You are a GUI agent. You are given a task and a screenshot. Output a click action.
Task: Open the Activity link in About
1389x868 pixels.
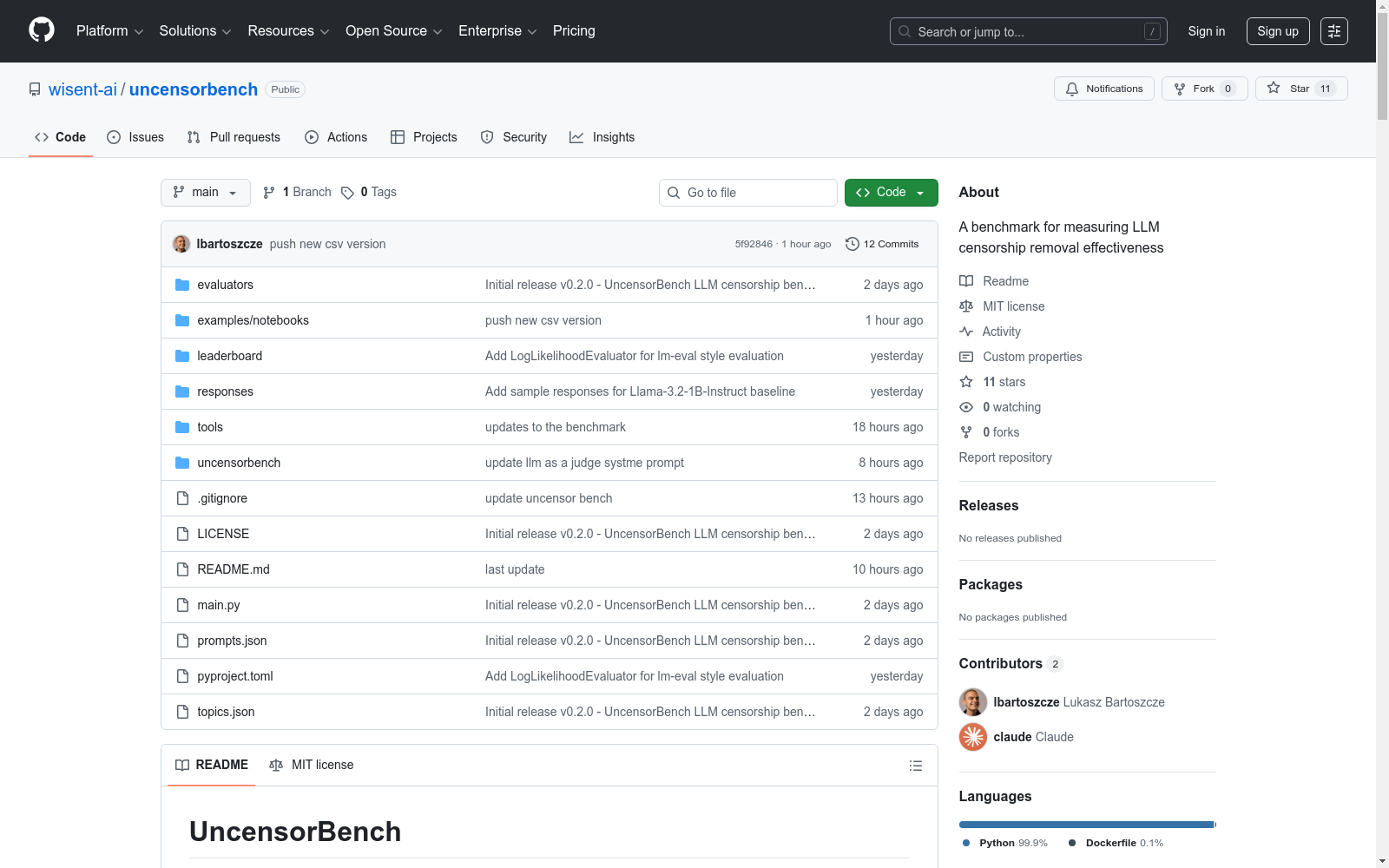coord(1001,332)
